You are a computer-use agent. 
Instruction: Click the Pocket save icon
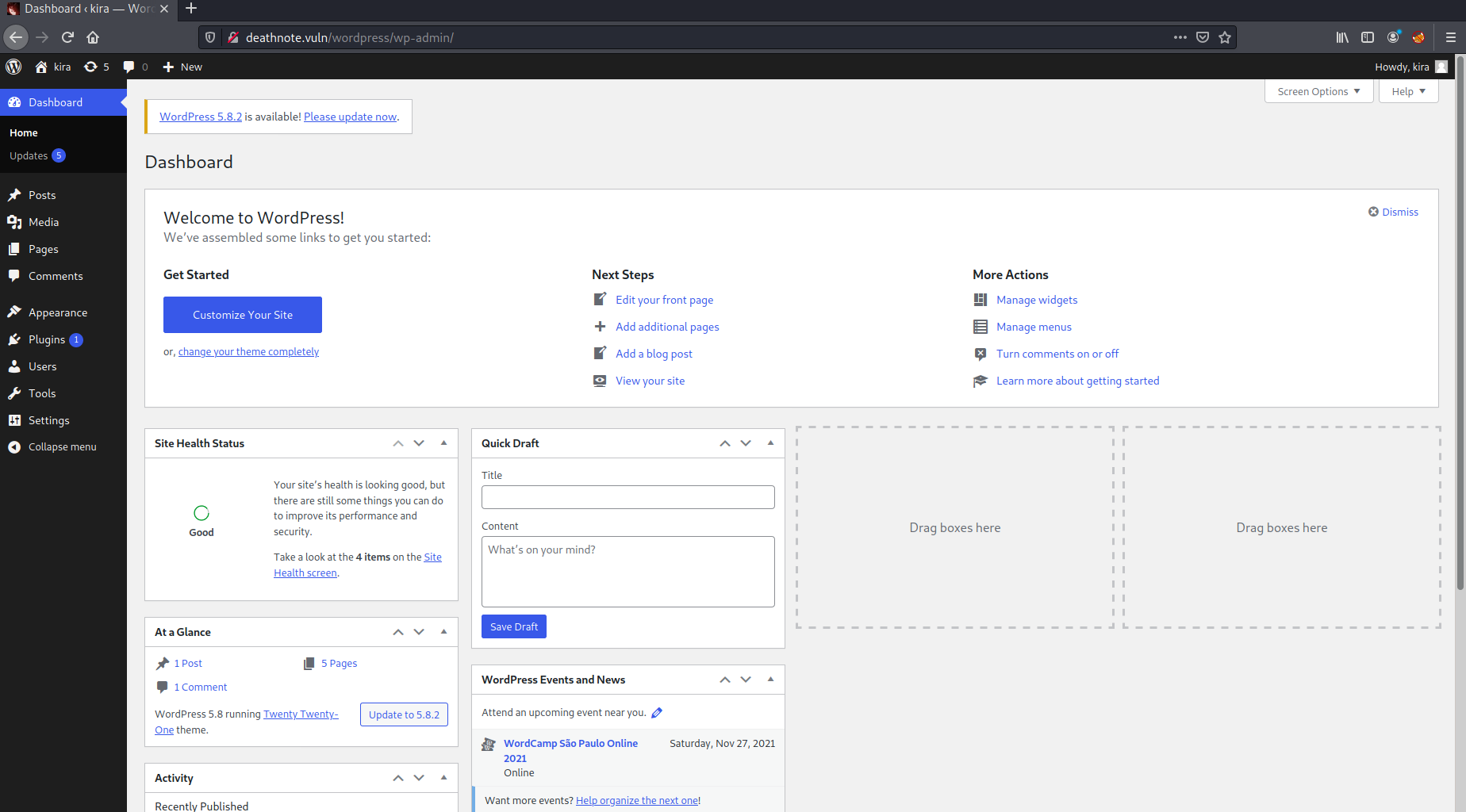[x=1203, y=37]
